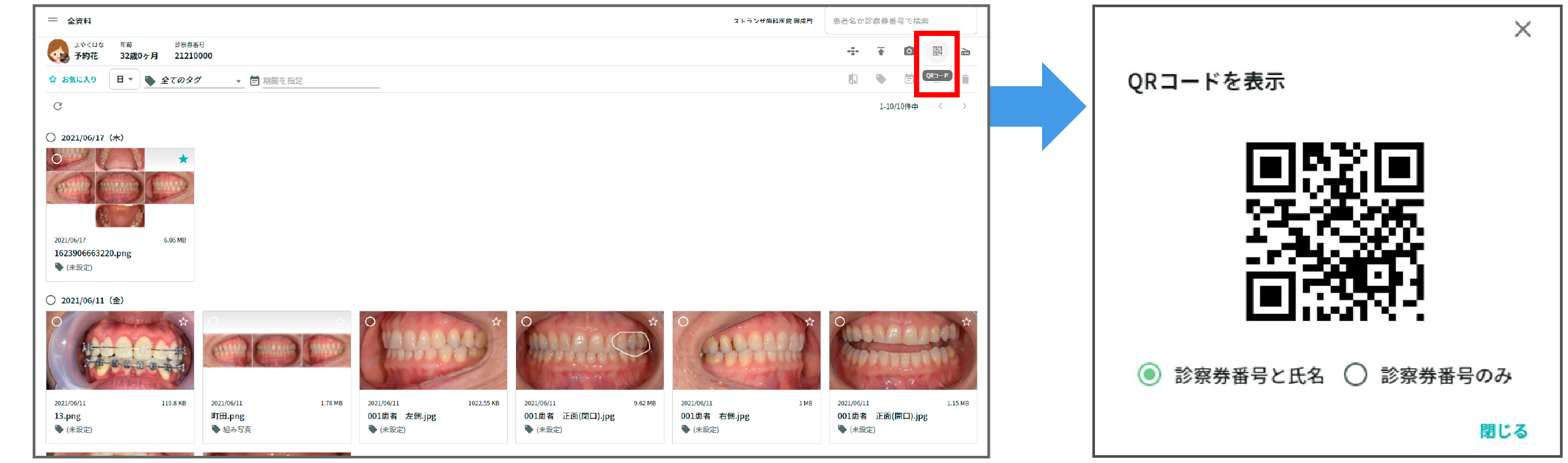Screen dimensions: 1568x463
Task: Open the 001患者 正面(閉口).jpg thumbnail
Action: pyautogui.click(x=590, y=351)
